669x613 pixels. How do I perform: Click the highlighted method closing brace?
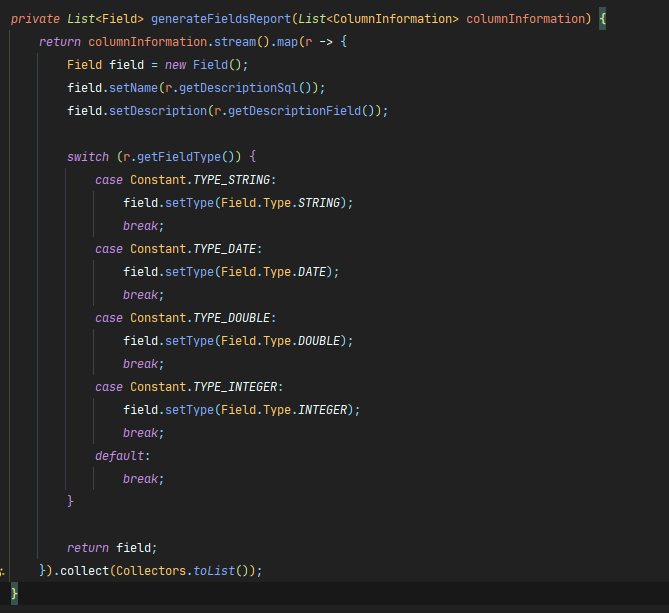[14, 593]
